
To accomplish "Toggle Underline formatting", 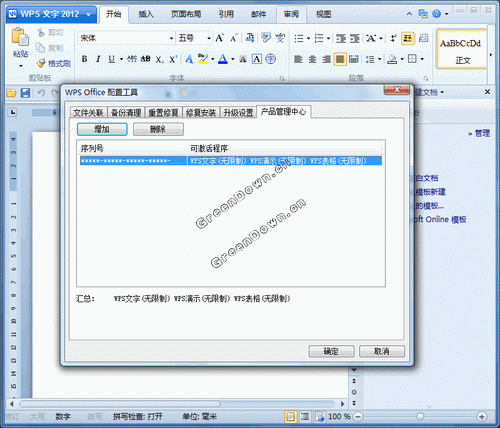I will click(x=112, y=59).
